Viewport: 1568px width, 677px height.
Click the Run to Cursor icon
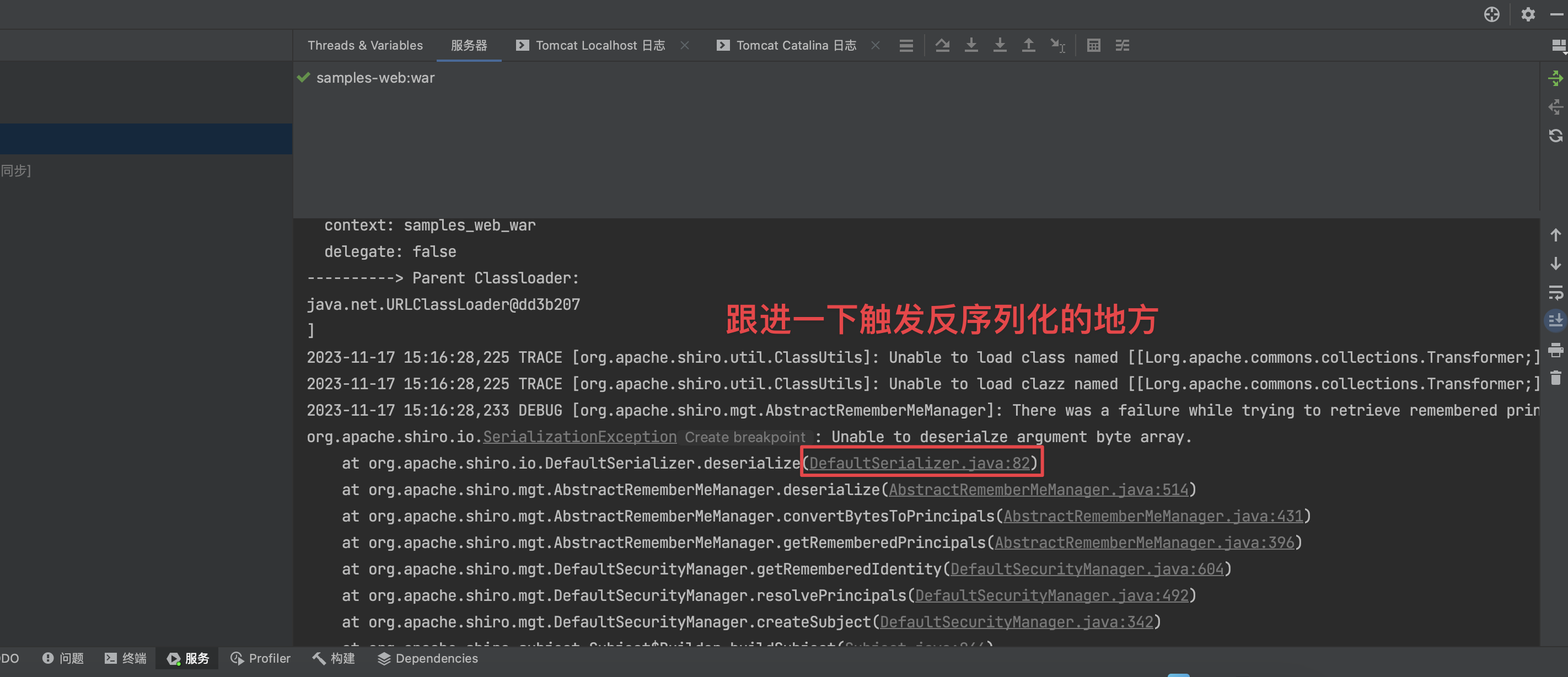(1058, 46)
